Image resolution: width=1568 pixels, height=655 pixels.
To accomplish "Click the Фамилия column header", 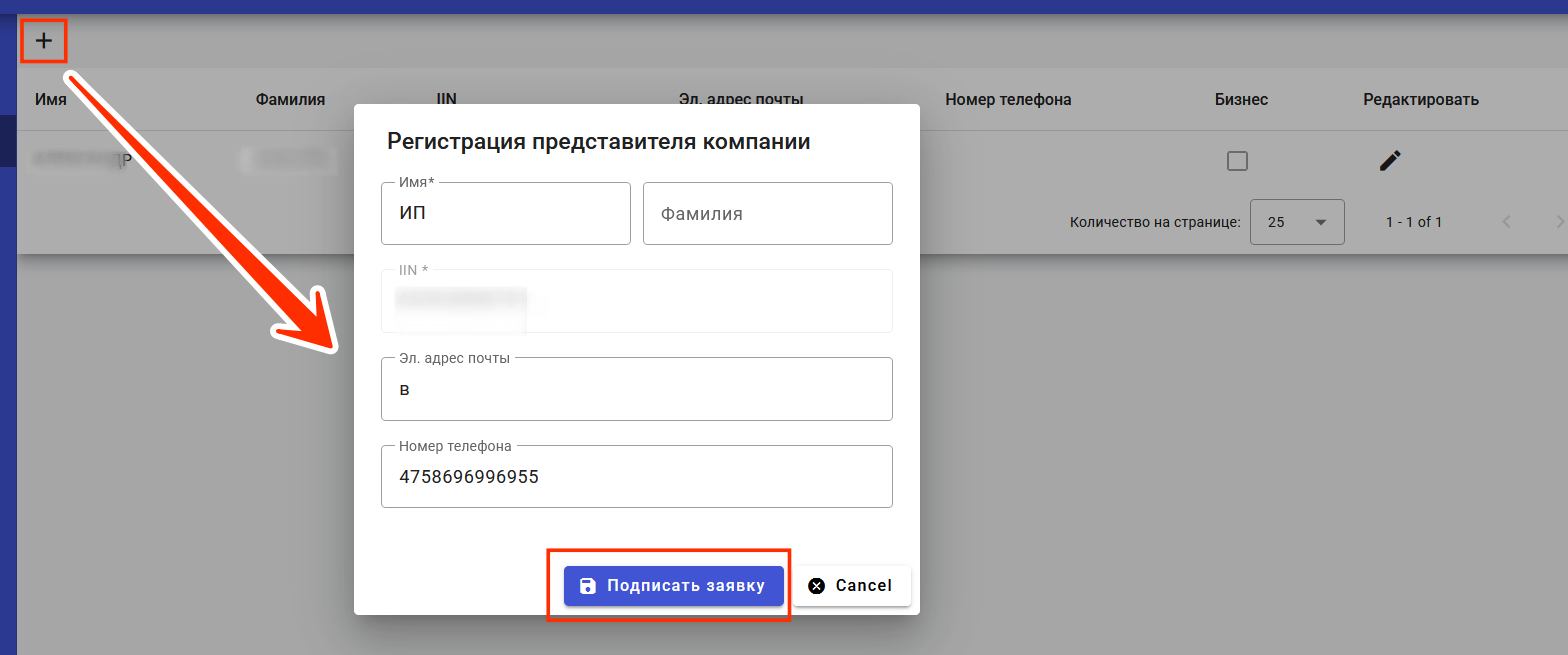I will (290, 99).
